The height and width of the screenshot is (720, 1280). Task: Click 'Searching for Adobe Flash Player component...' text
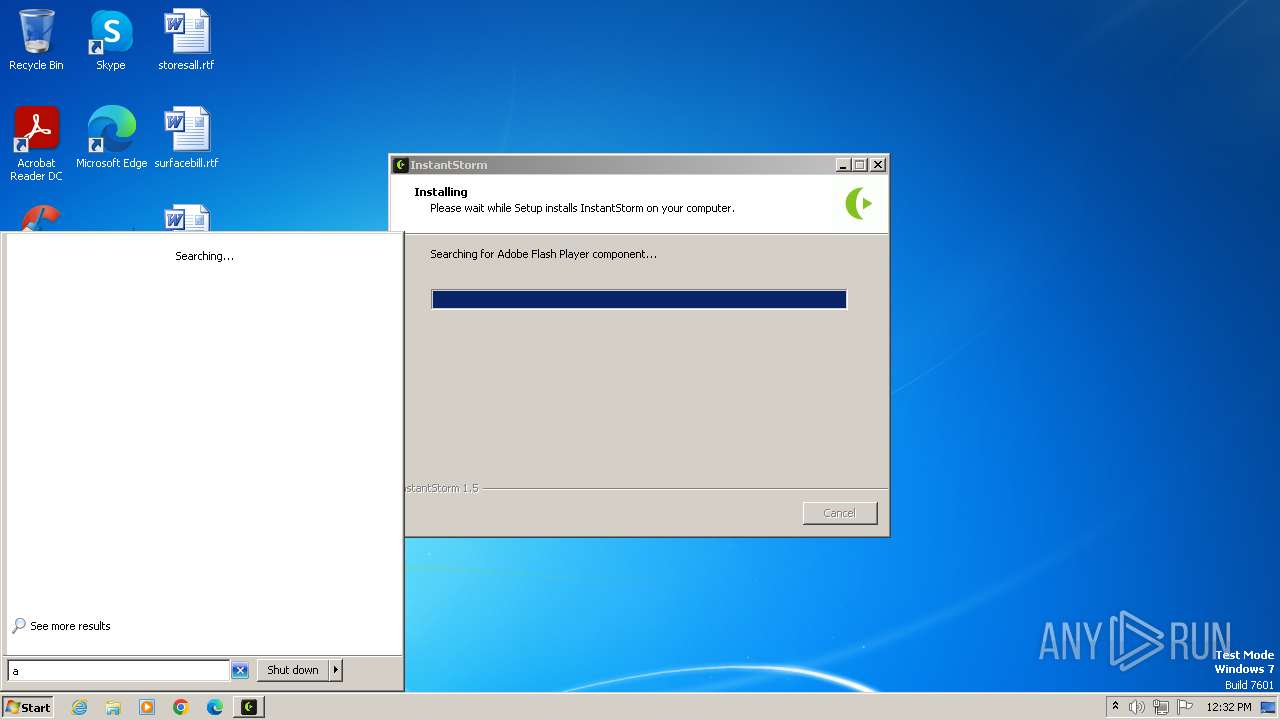[543, 254]
